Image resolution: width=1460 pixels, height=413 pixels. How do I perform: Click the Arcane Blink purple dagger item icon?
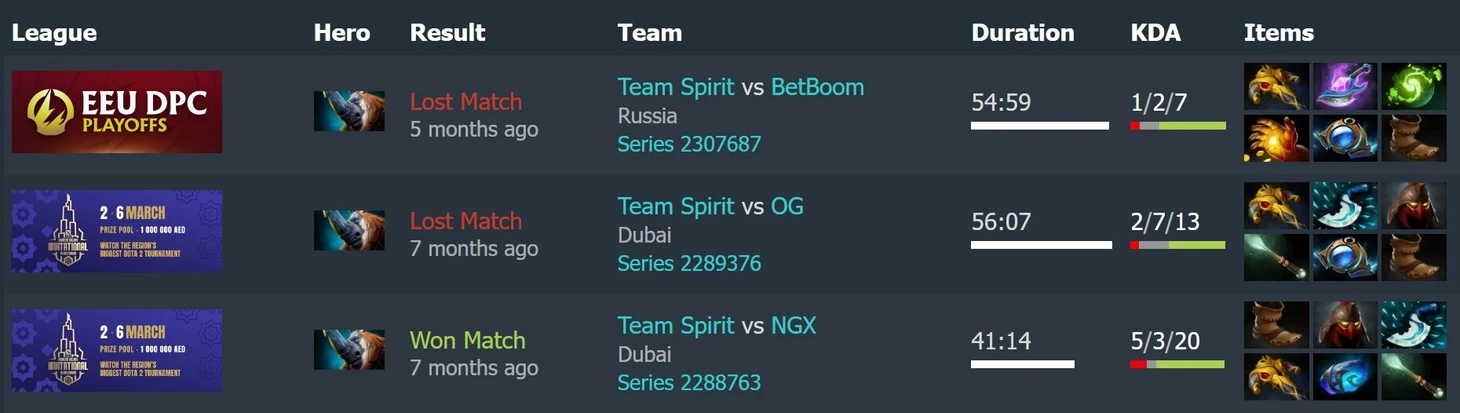[x=1345, y=87]
